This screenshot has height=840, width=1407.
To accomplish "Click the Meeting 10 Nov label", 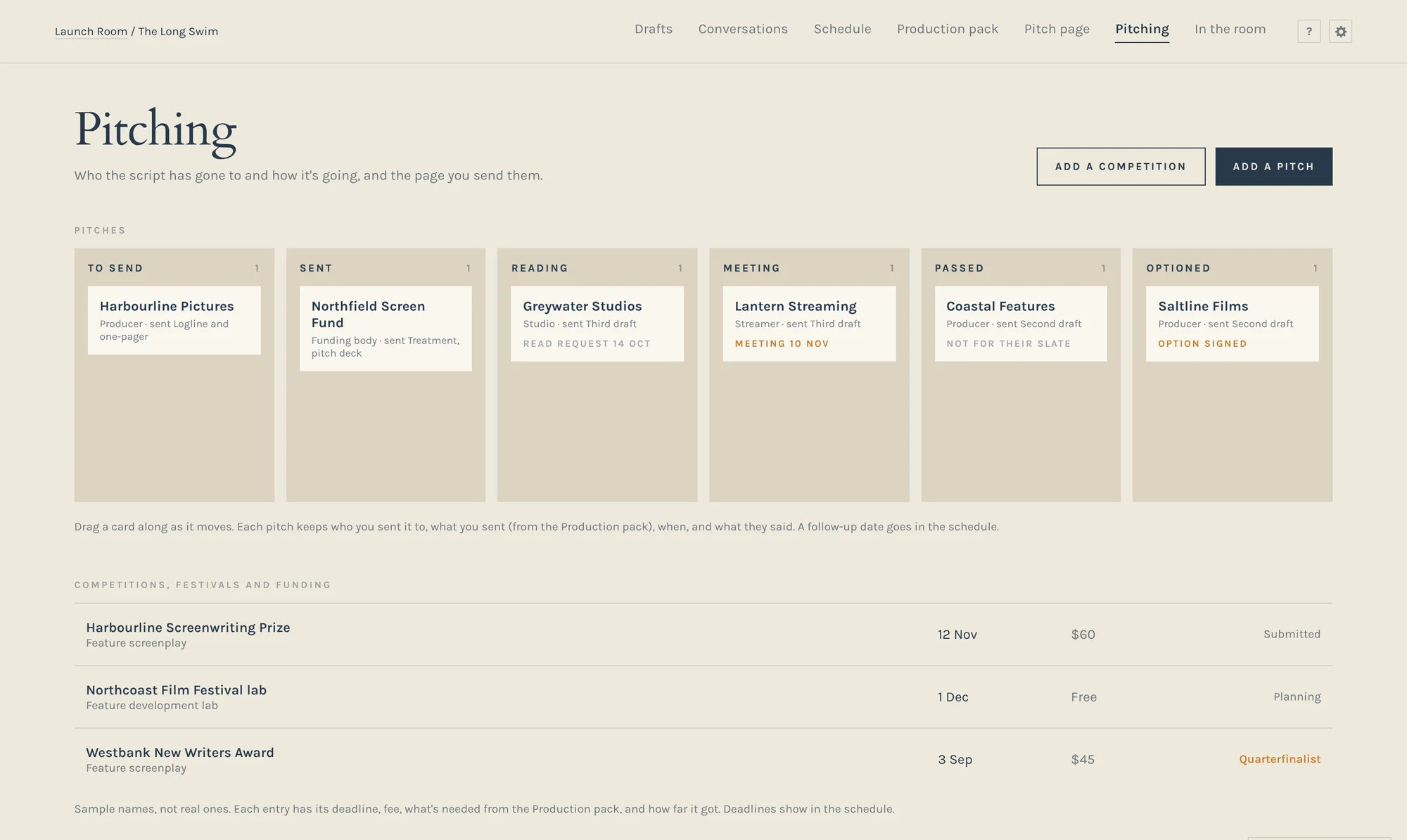I will tap(782, 344).
